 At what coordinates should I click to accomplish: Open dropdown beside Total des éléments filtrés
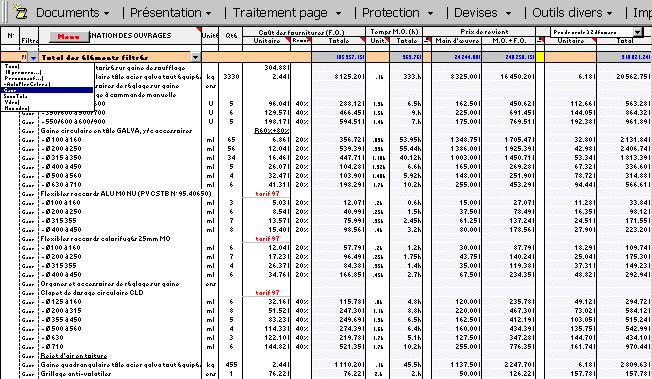195,57
